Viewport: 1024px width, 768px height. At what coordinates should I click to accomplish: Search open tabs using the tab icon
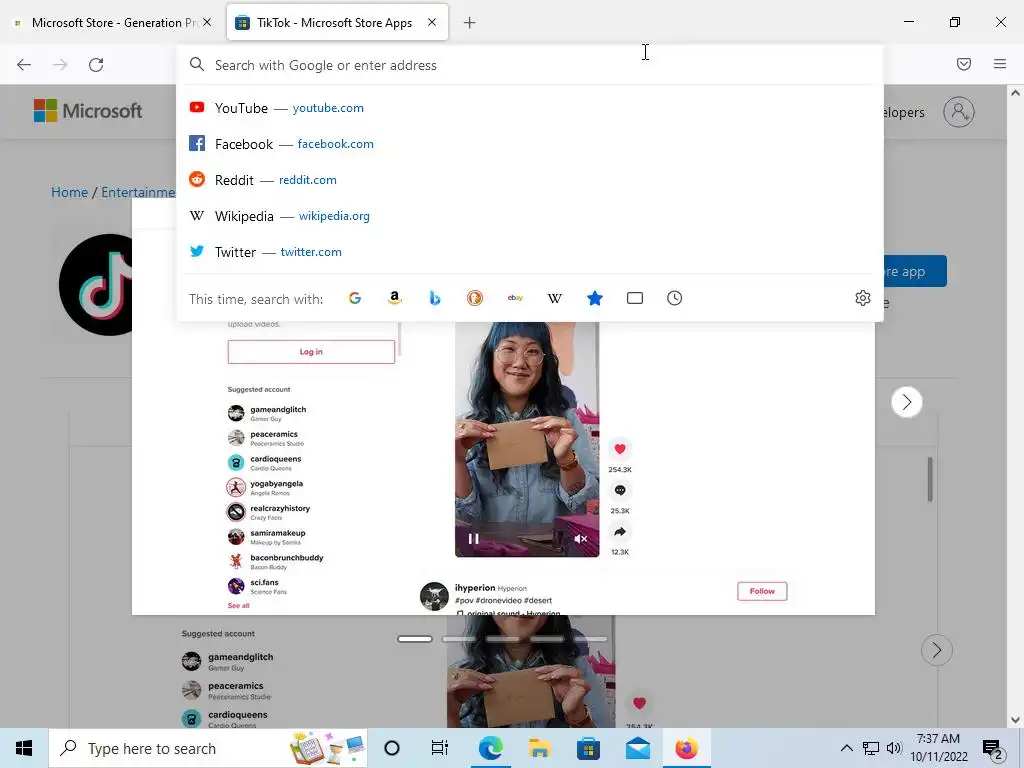click(x=635, y=298)
